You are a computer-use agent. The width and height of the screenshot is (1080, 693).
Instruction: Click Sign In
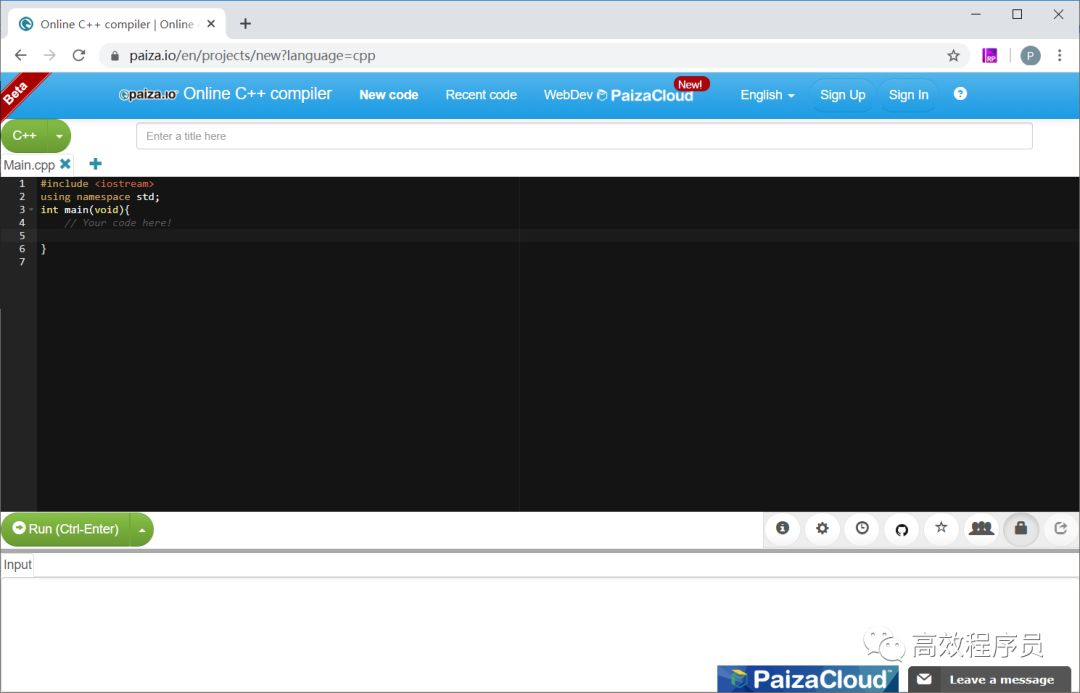coord(908,95)
